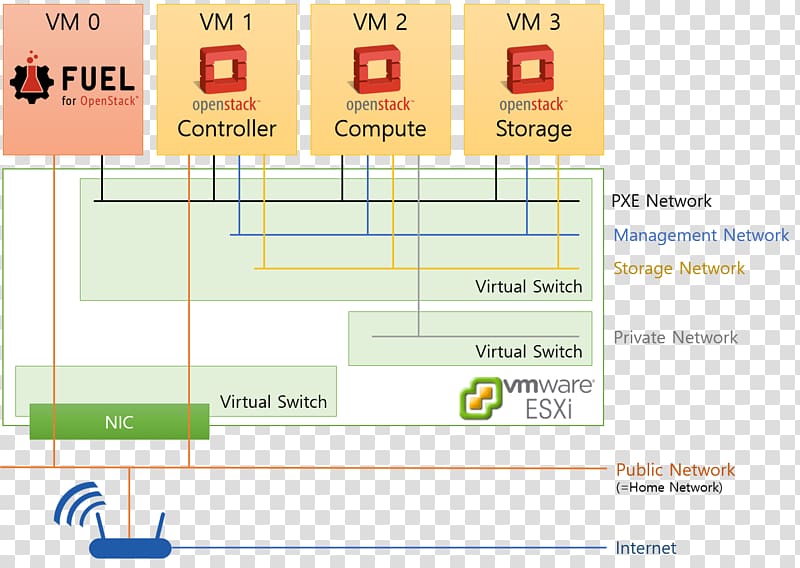
Task: Click the Virtual Switch label below Storage Network
Action: coord(529,286)
